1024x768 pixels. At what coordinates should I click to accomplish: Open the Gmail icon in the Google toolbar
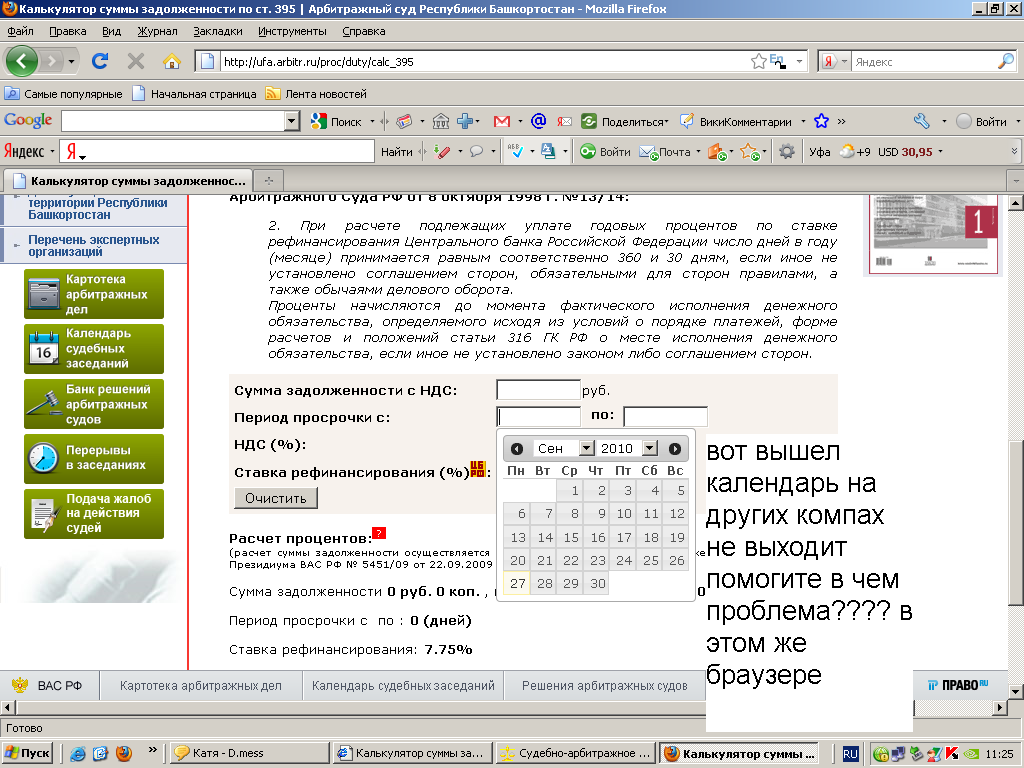(x=502, y=121)
